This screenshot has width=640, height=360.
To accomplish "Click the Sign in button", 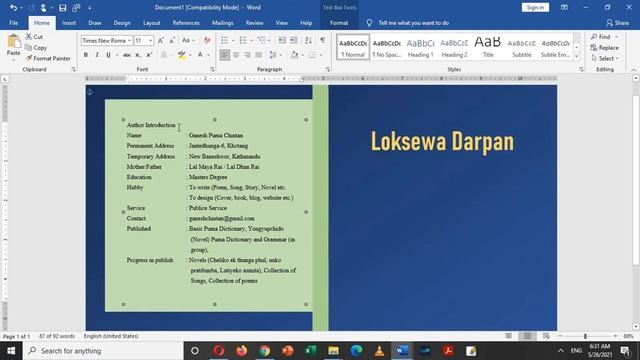I will (x=535, y=7).
